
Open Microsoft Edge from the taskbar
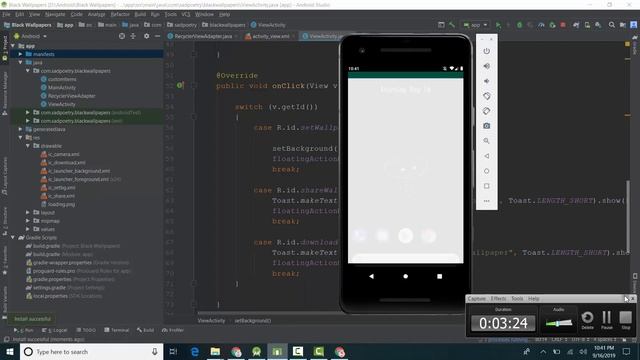point(195,351)
